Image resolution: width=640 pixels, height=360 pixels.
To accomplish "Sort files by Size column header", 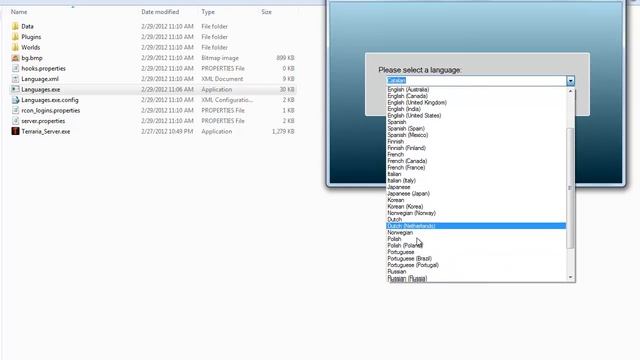I will (x=267, y=12).
